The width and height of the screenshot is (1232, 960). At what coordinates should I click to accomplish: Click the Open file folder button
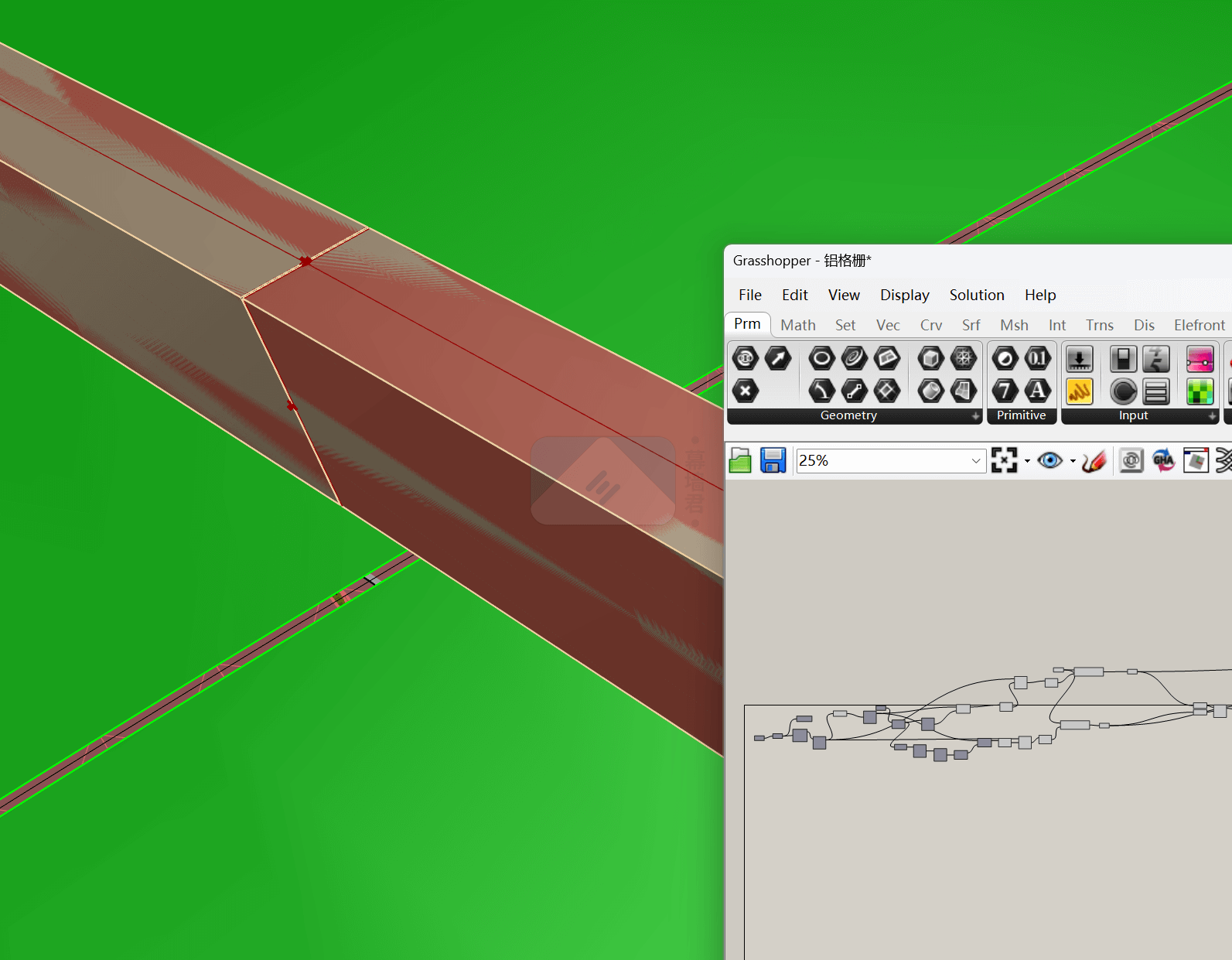(x=740, y=461)
